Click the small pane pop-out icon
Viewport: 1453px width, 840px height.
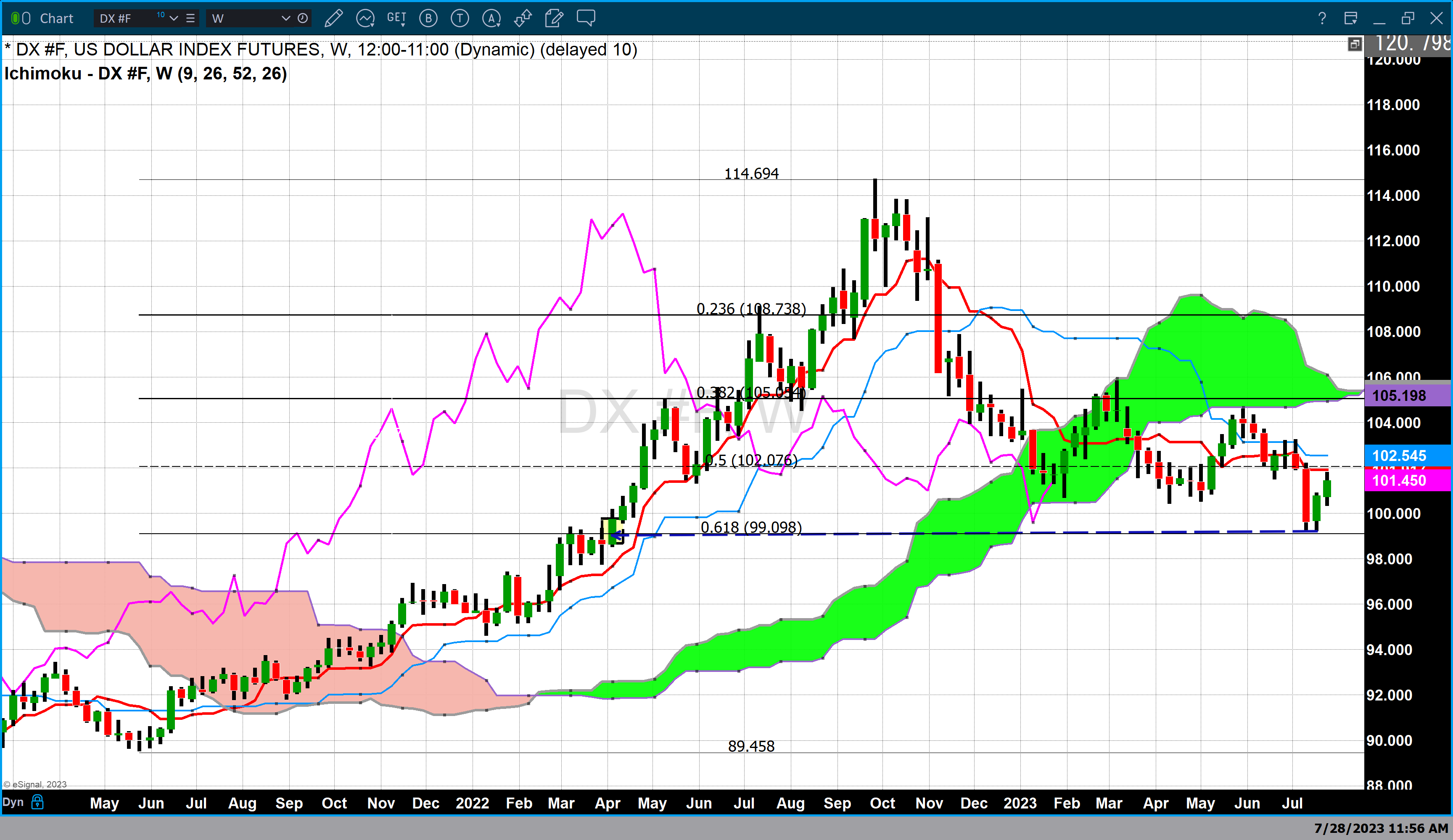(x=1354, y=45)
